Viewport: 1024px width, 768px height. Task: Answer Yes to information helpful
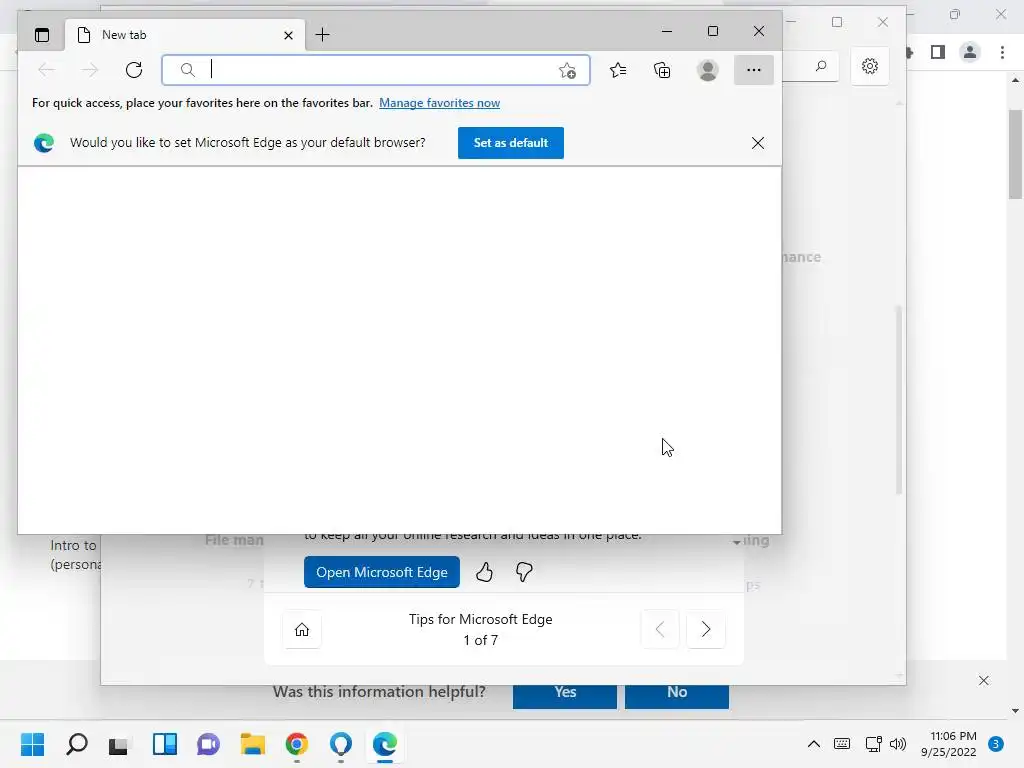pos(565,696)
